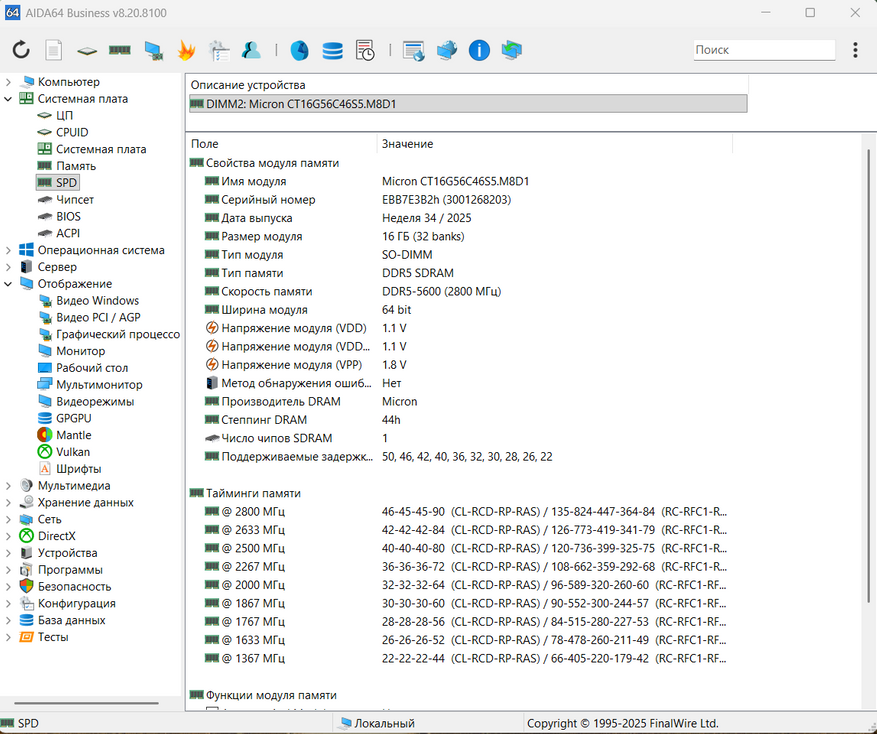Select Мультимонитор tree item
The image size is (877, 734).
click(x=99, y=384)
